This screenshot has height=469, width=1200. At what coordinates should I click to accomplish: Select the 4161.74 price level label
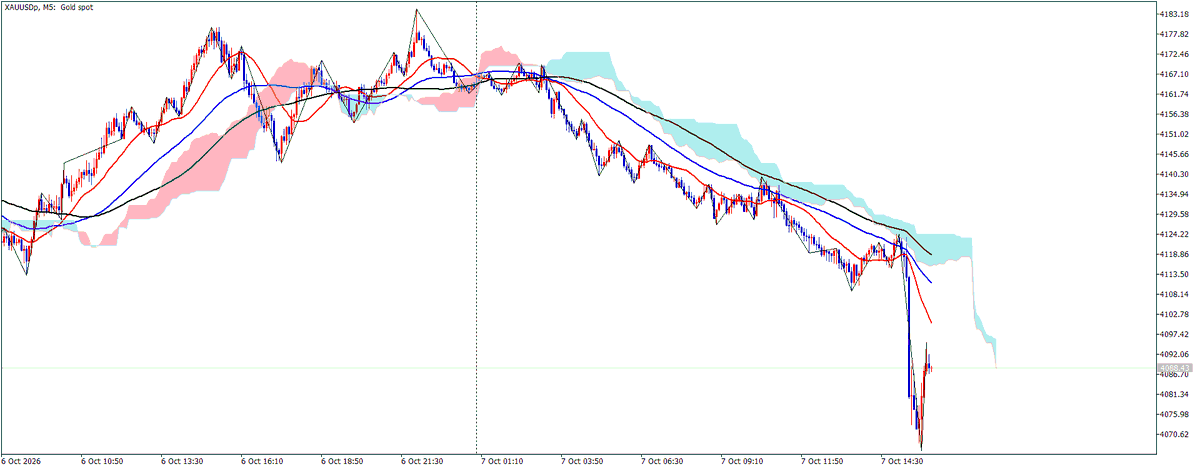(x=1173, y=94)
